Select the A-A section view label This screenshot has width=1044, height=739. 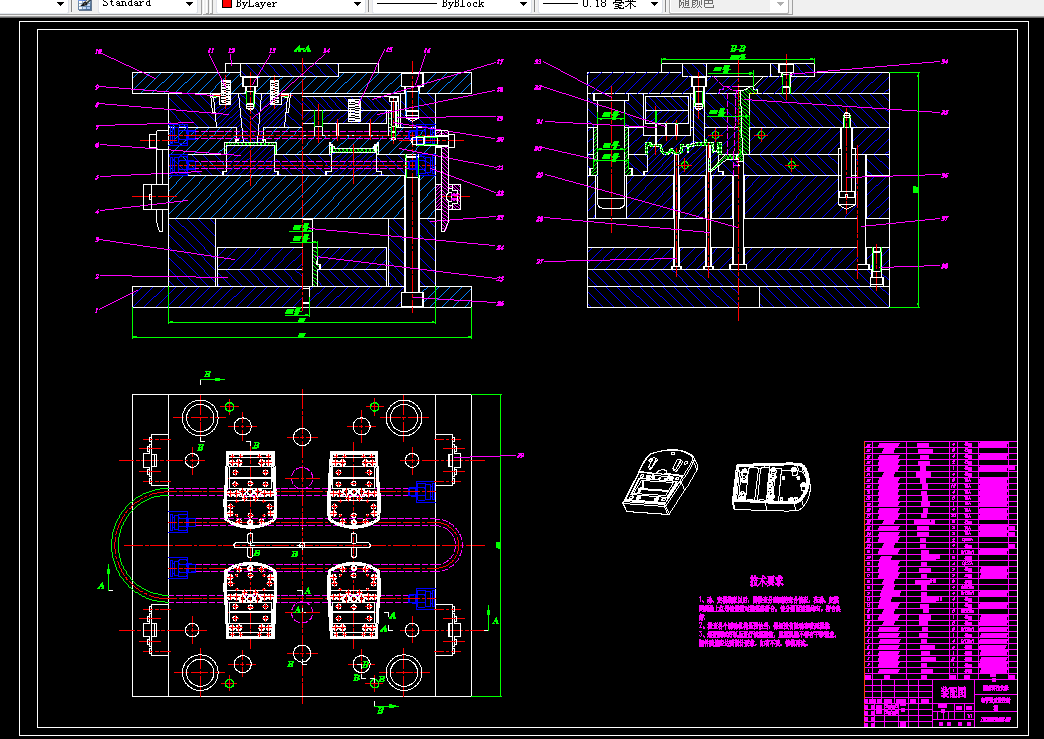click(x=303, y=49)
